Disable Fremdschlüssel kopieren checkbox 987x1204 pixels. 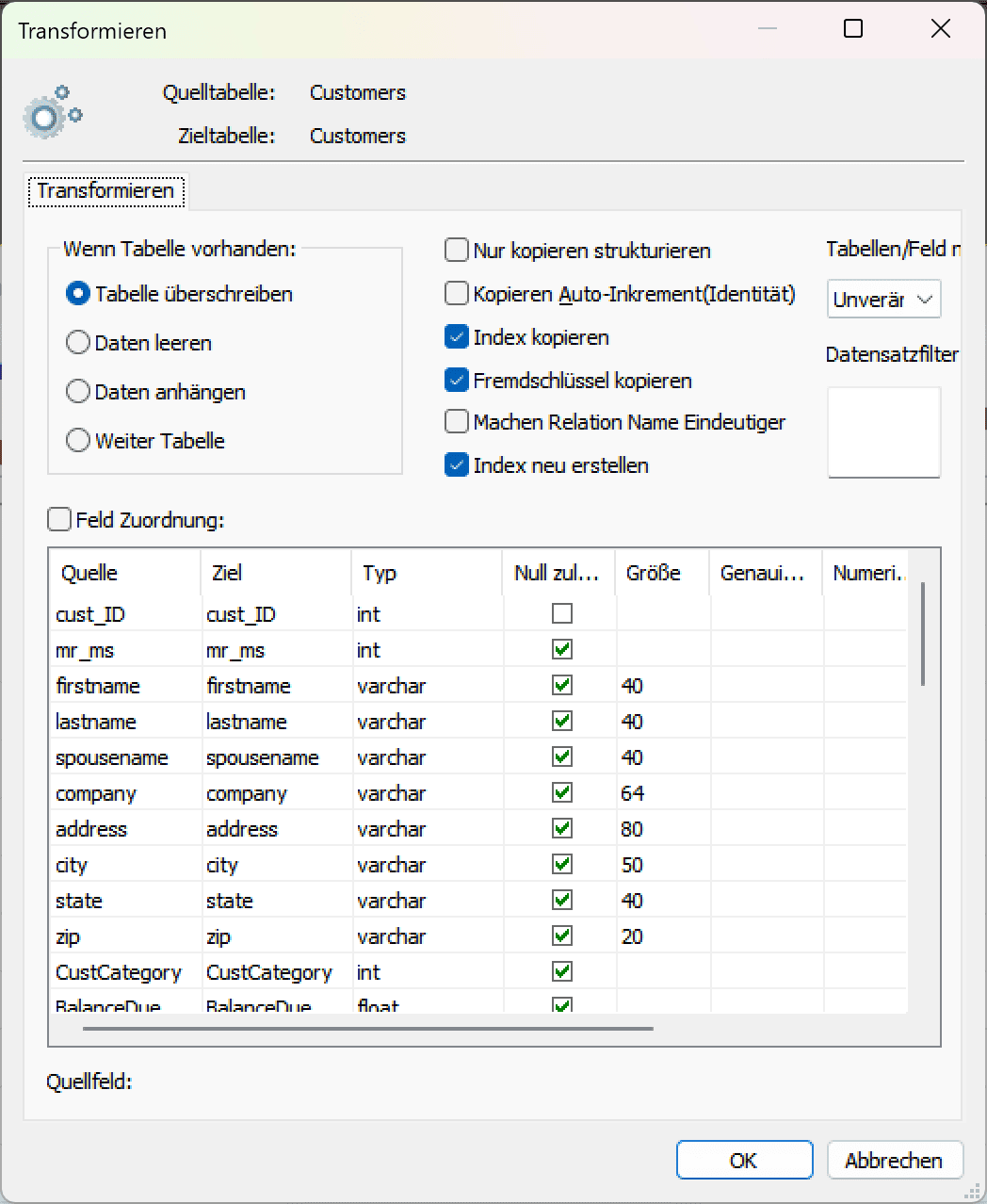[x=457, y=381]
